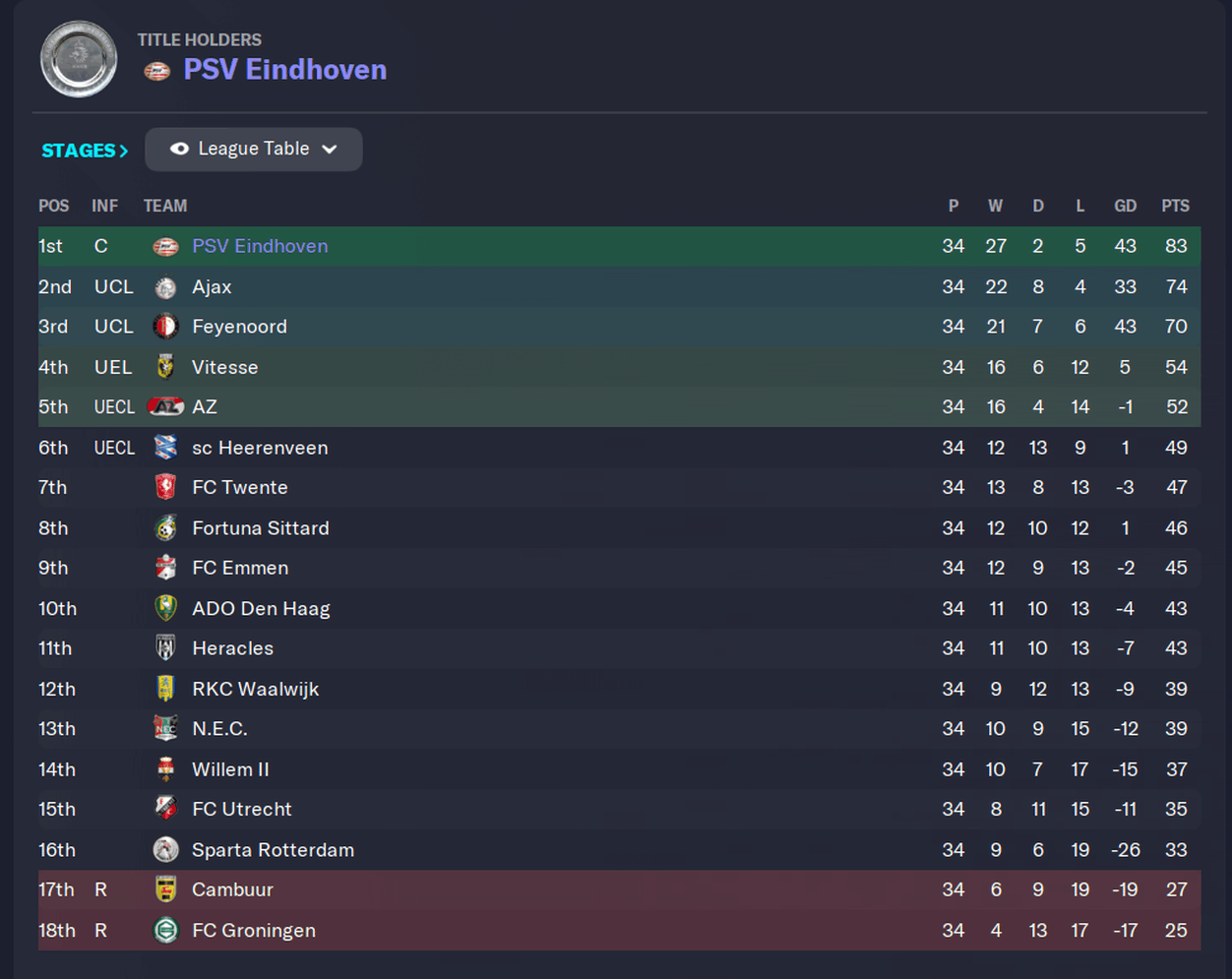Viewport: 1232px width, 979px height.
Task: Click the Cambuur club crest
Action: tap(165, 889)
